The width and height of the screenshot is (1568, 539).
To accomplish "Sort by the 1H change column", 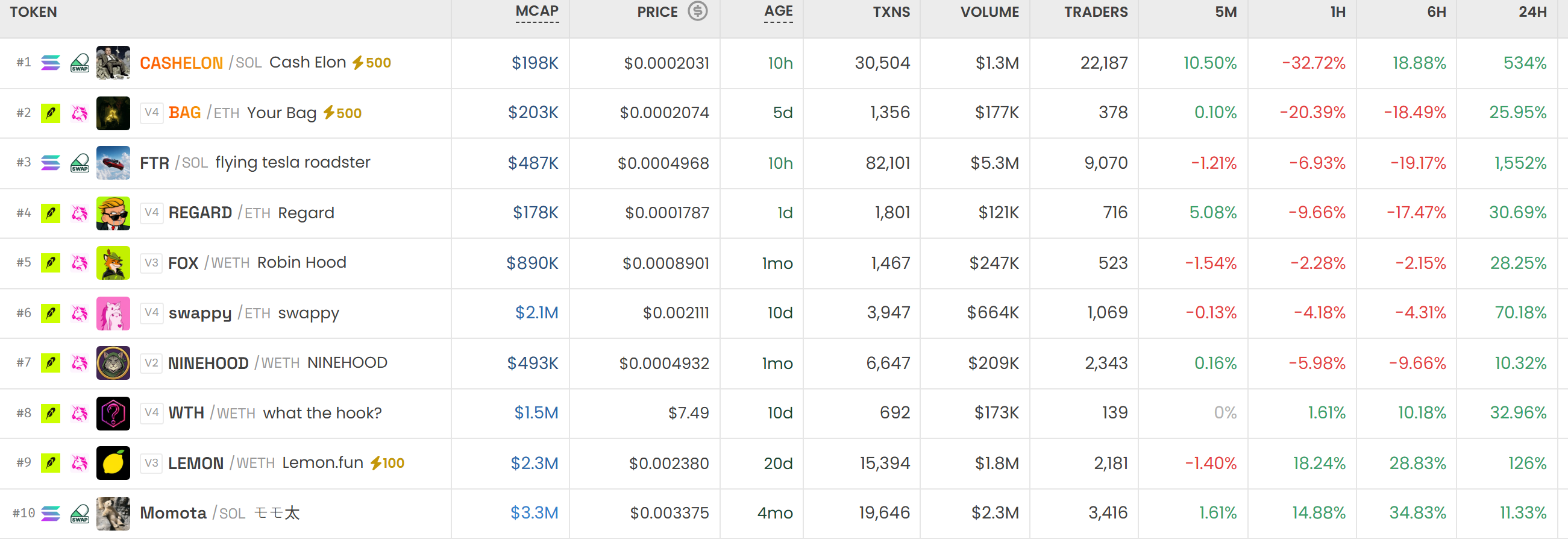I will click(x=1337, y=12).
